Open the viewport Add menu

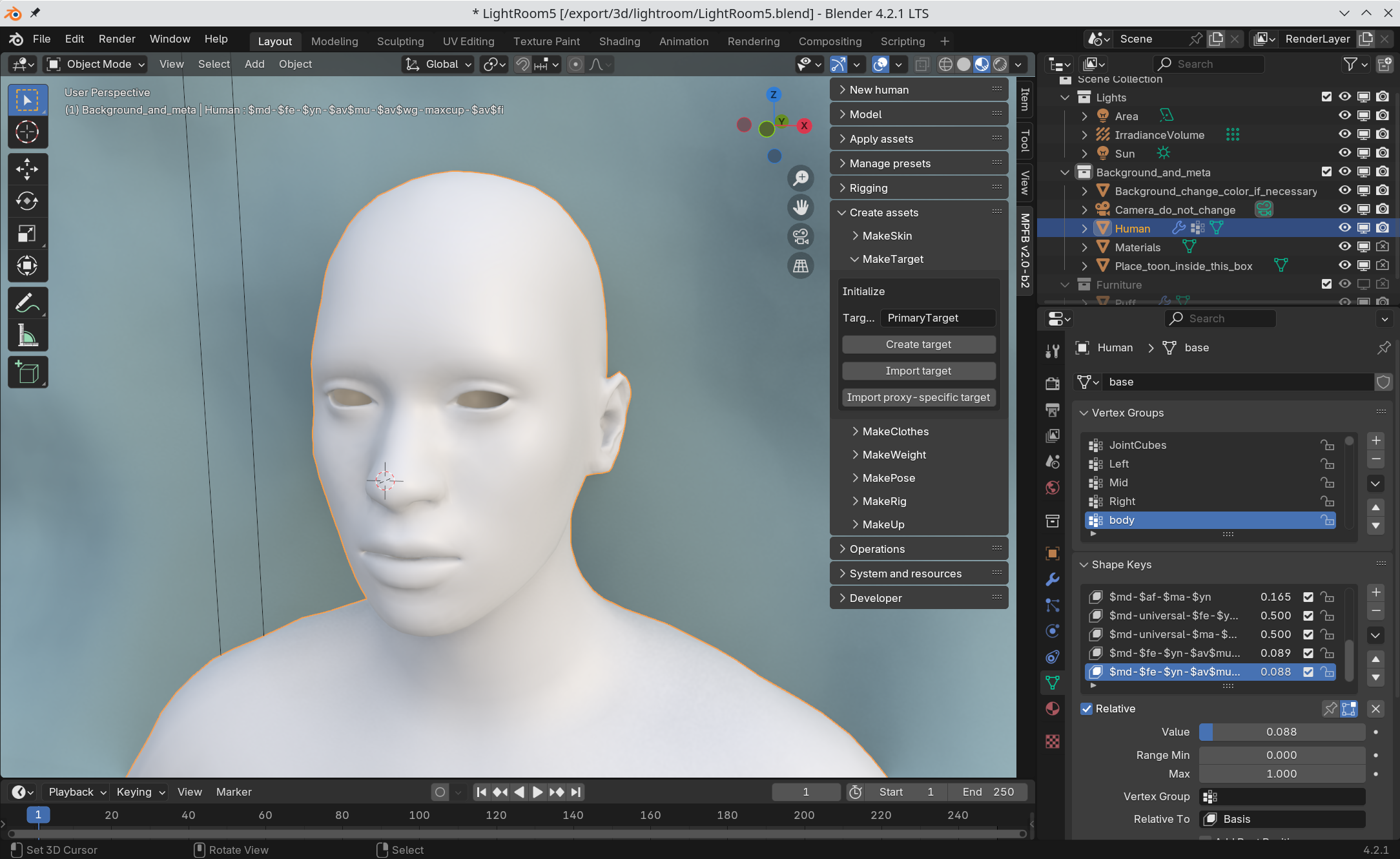pyautogui.click(x=254, y=64)
